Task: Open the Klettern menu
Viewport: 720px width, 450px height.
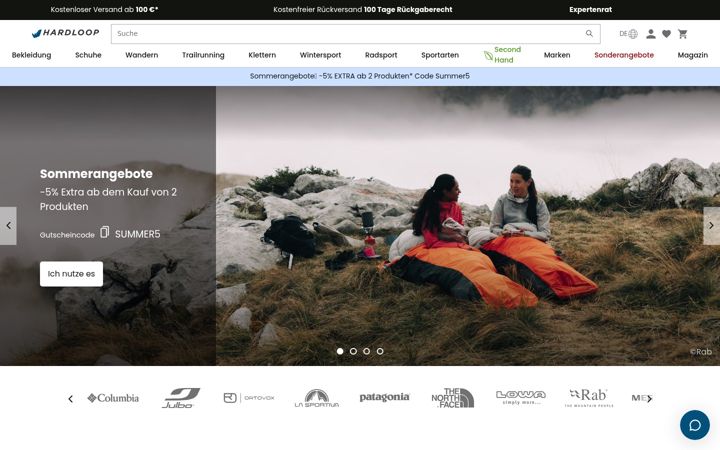Action: 262,55
